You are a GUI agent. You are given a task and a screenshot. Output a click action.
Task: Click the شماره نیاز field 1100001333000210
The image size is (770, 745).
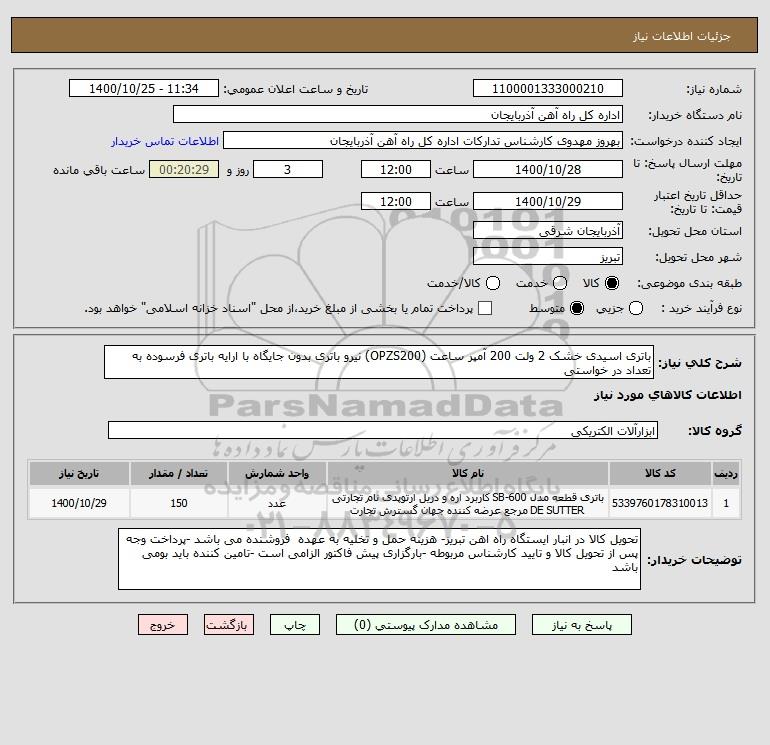point(548,88)
